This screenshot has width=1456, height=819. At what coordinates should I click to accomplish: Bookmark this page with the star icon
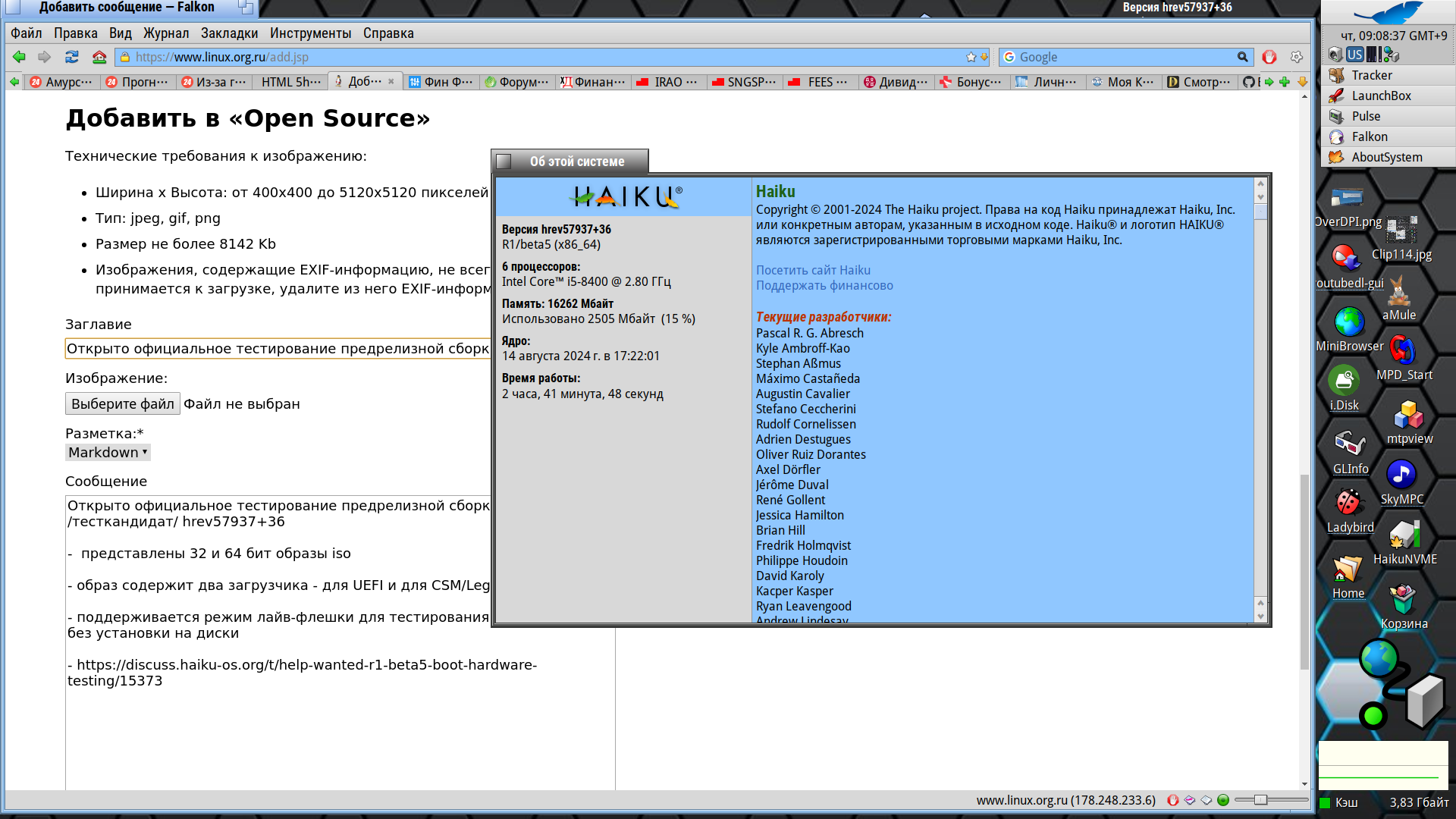click(971, 57)
